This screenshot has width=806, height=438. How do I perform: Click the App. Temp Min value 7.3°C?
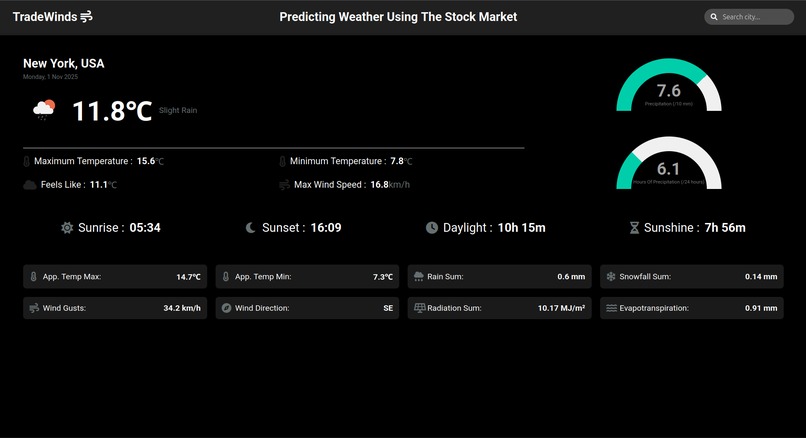coord(383,277)
